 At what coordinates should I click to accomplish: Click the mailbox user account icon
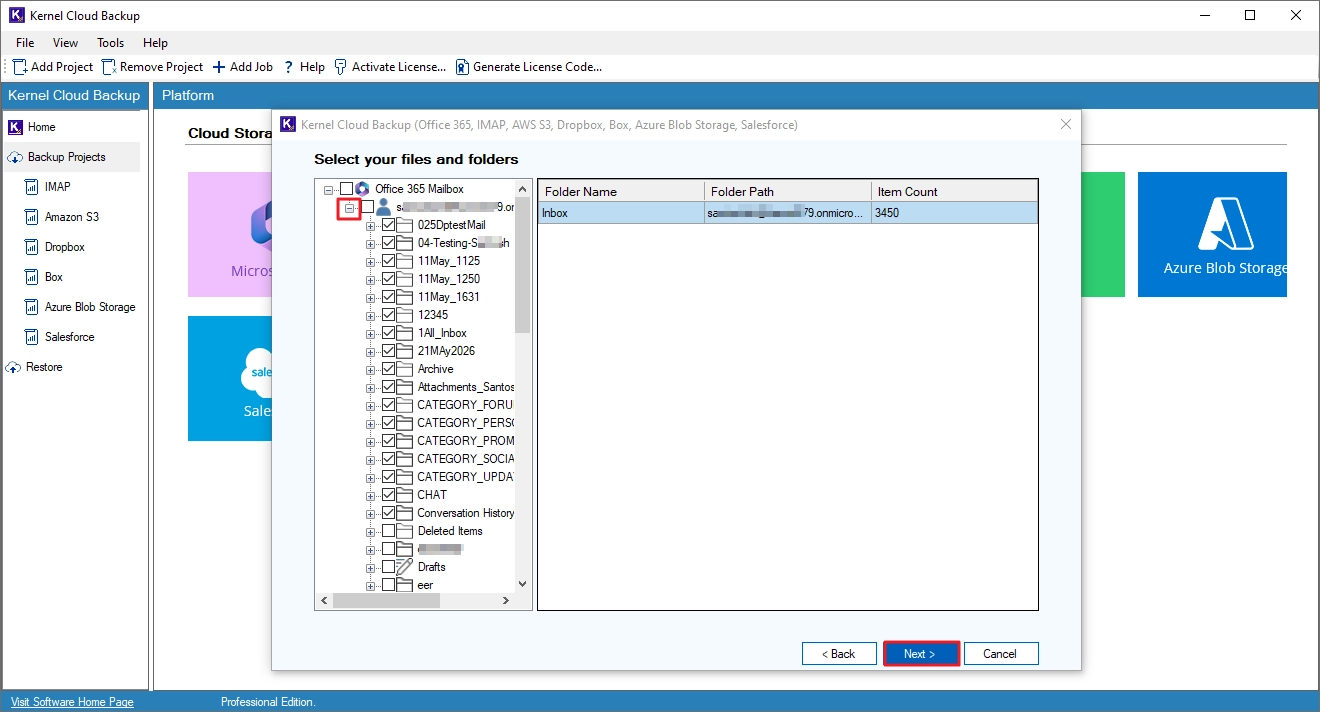point(383,207)
